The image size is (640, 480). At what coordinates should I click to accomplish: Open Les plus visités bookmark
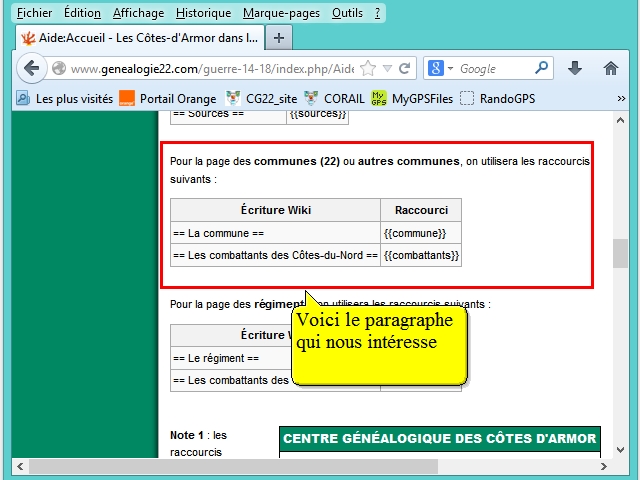click(64, 98)
